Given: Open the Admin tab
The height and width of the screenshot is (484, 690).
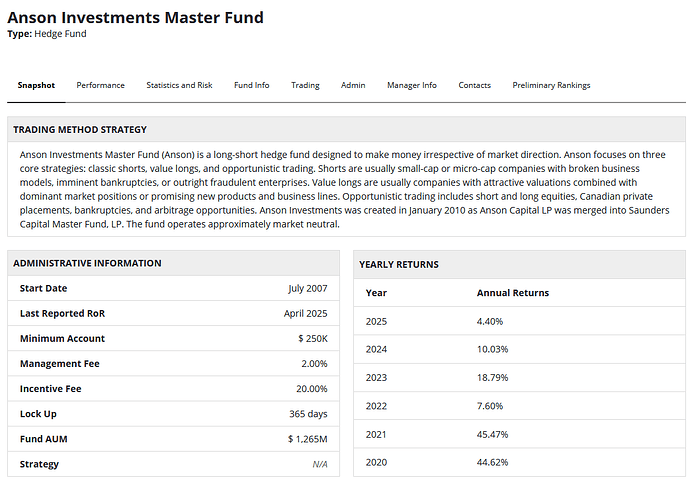Looking at the screenshot, I should [x=353, y=85].
